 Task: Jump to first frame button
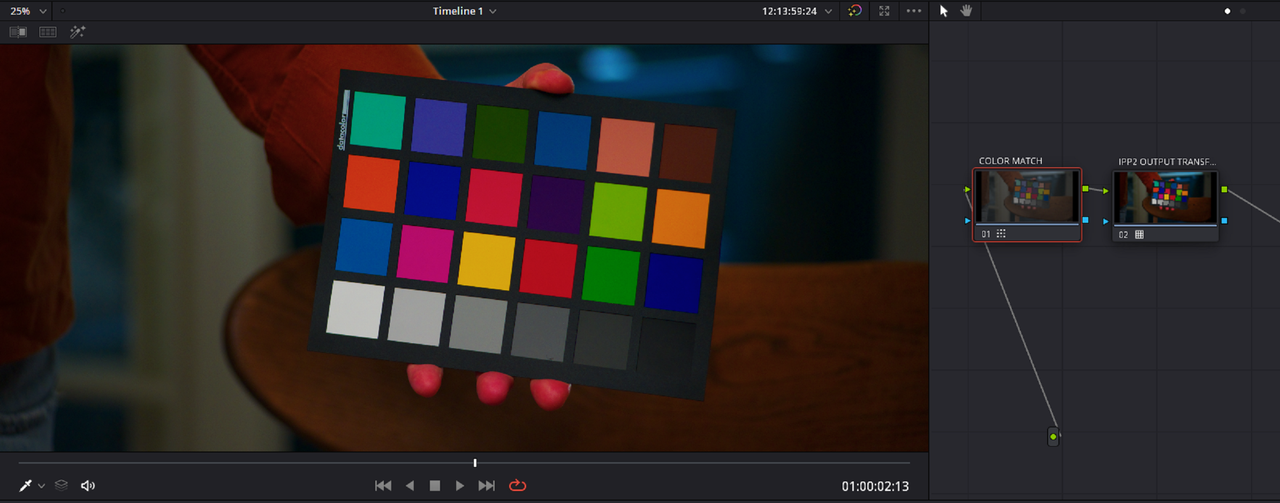pyautogui.click(x=383, y=485)
